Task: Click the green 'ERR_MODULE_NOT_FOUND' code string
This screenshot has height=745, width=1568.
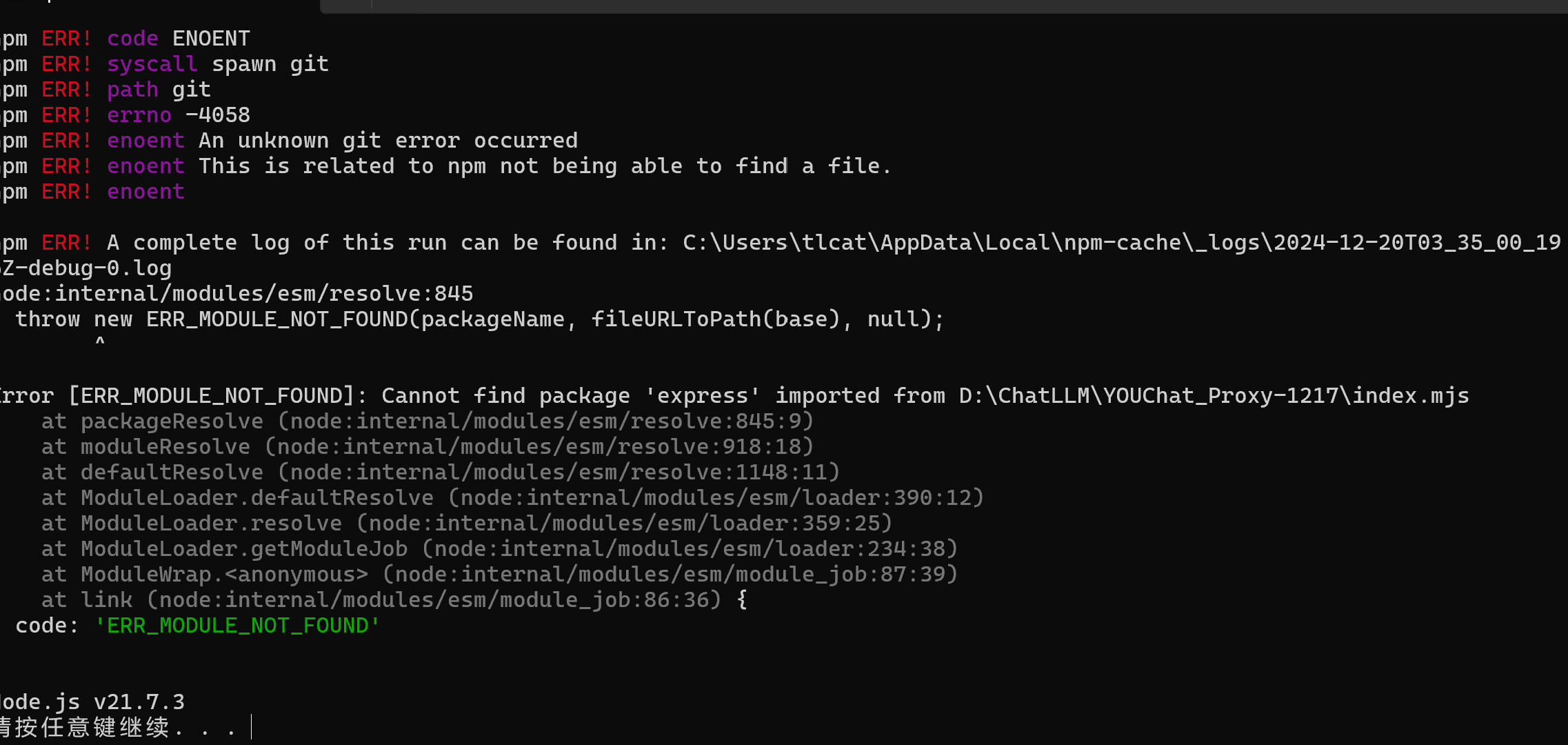Action: pyautogui.click(x=238, y=626)
